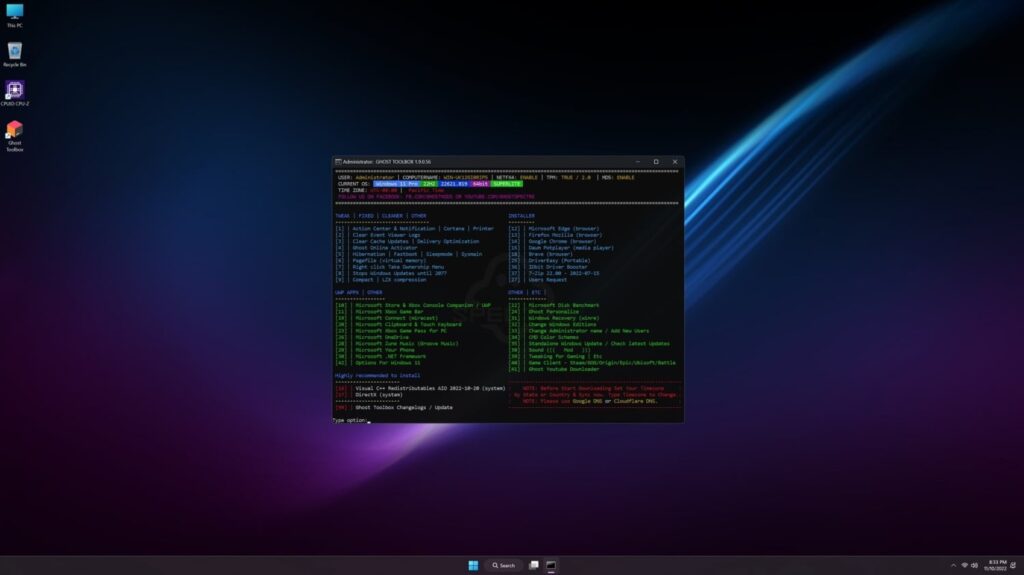Show hidden system tray icons
1024x575 pixels.
tap(953, 565)
